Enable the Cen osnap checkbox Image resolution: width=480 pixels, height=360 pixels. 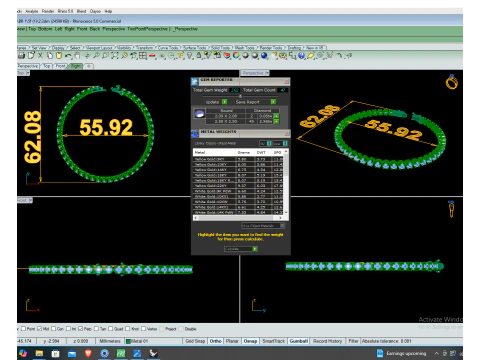[x=54, y=329]
